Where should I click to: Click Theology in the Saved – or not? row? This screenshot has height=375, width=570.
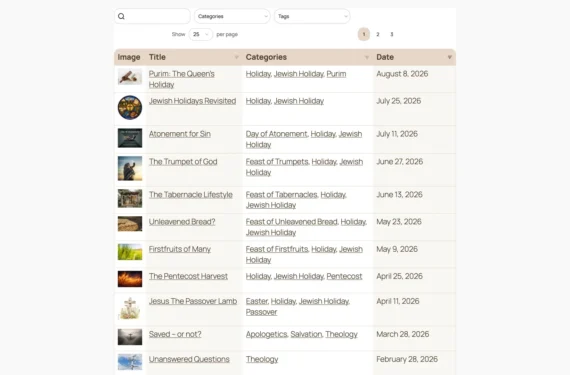point(341,334)
